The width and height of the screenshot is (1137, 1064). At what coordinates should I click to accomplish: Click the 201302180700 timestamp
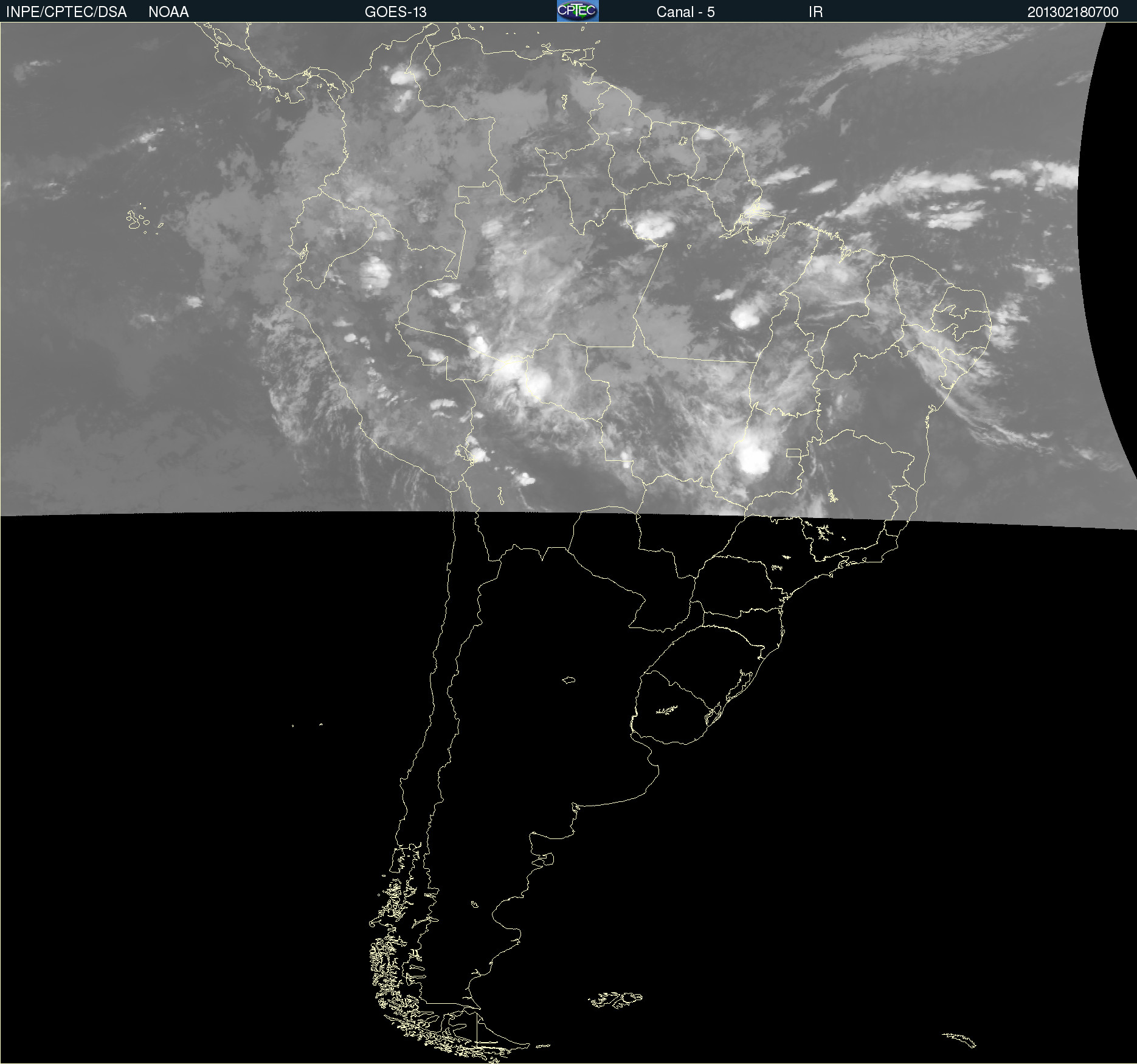pos(1073,12)
